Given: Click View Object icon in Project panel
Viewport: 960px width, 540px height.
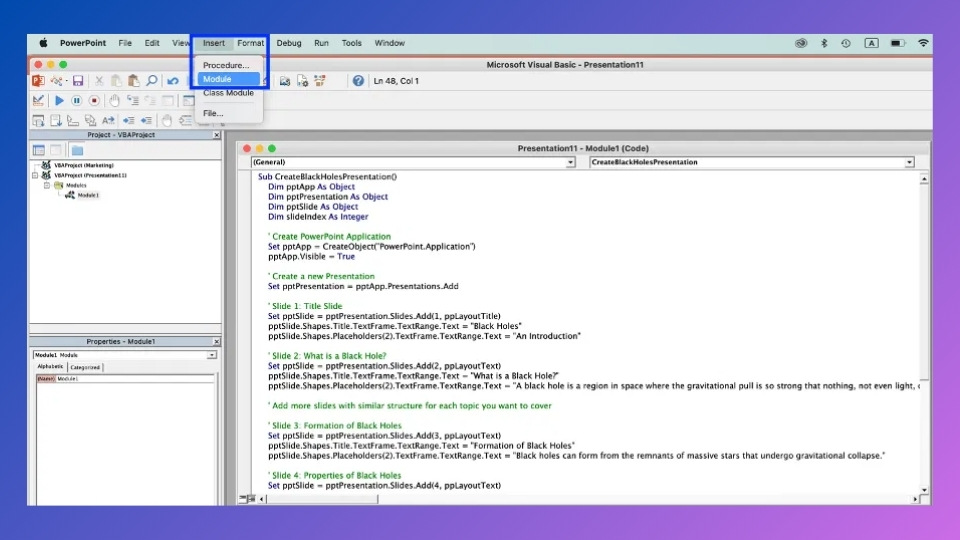Looking at the screenshot, I should 56,150.
